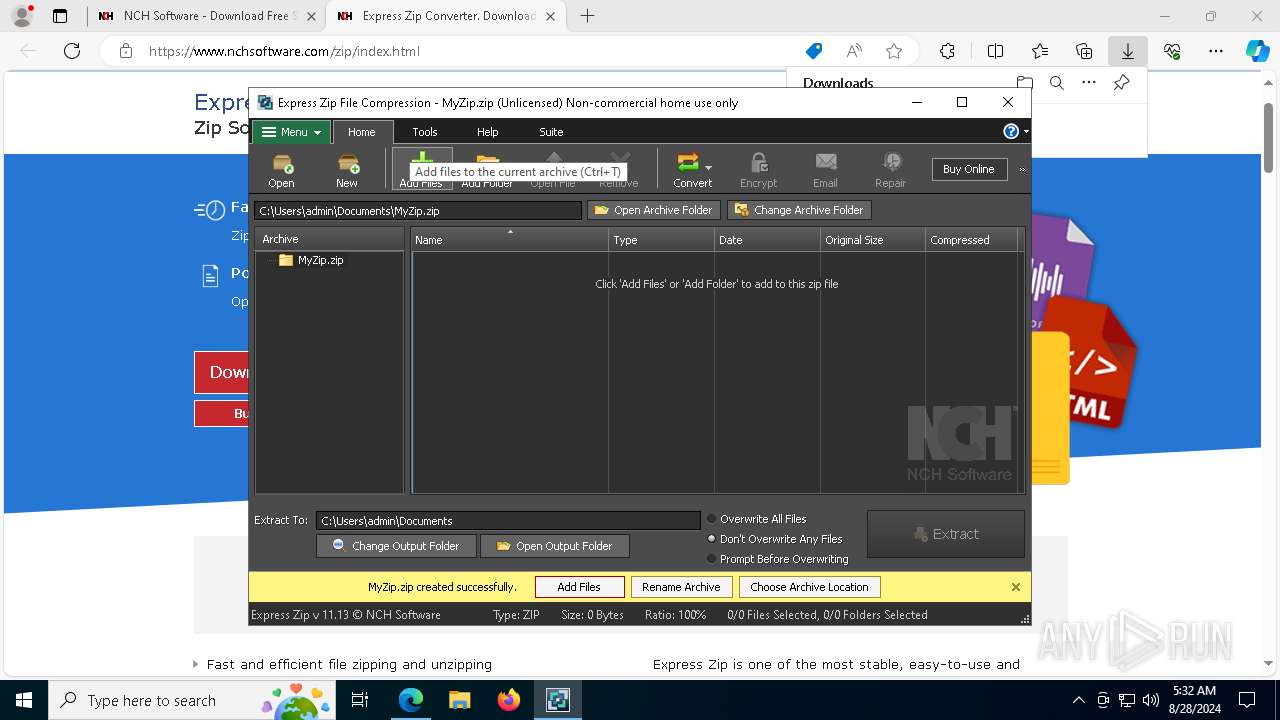Click the Windows search box
The image size is (1280, 720).
[x=190, y=700]
